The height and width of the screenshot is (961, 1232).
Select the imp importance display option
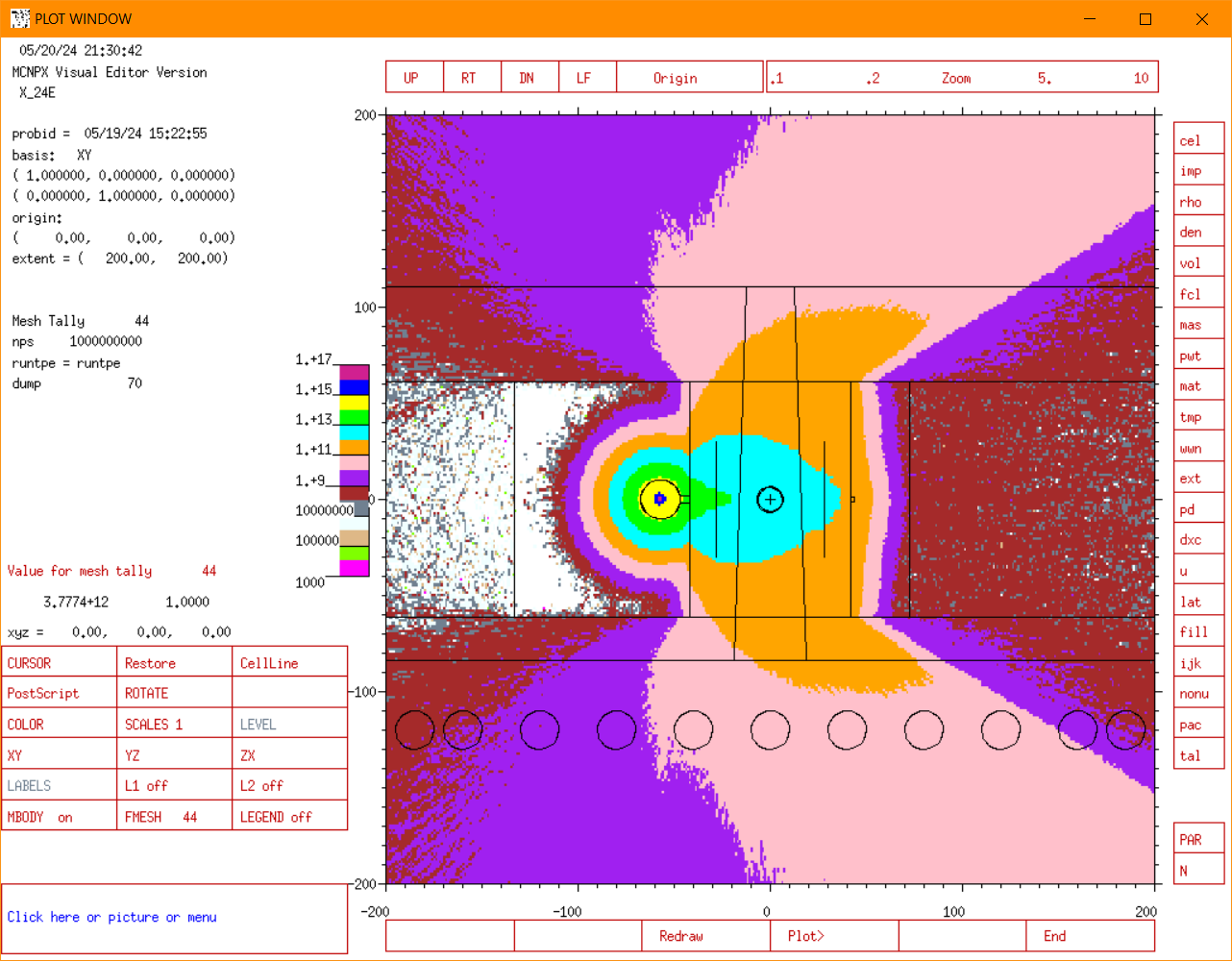1198,169
